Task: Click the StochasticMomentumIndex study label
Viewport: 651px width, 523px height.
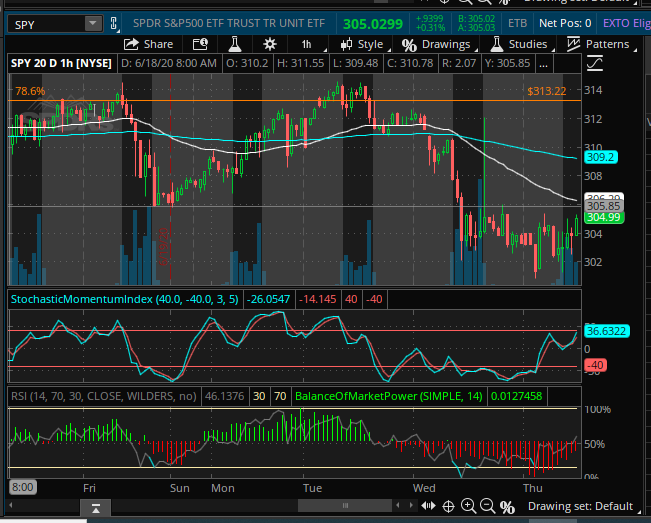Action: [x=125, y=299]
